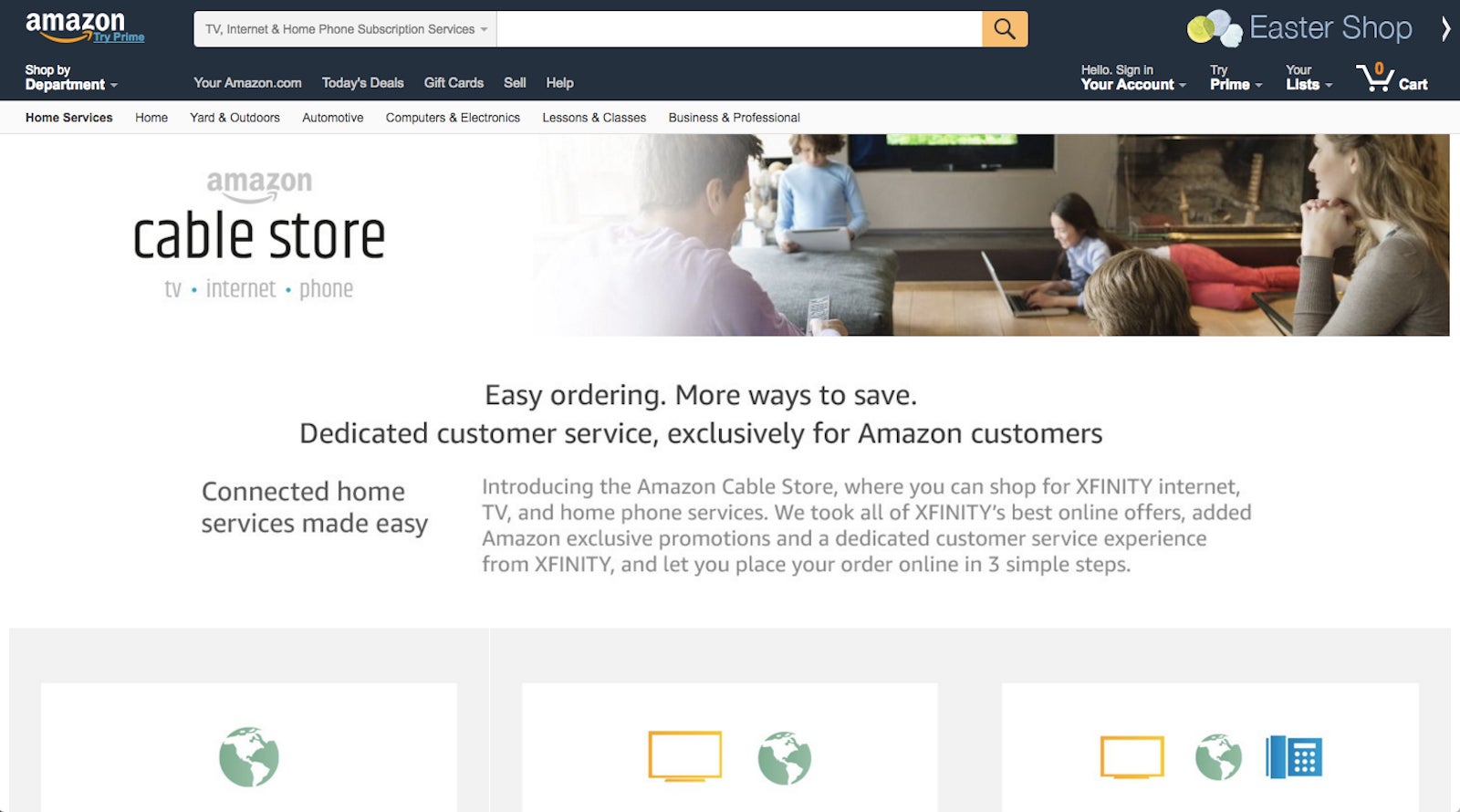The image size is (1460, 812).
Task: Expand Your Account dropdown
Action: click(x=1133, y=78)
